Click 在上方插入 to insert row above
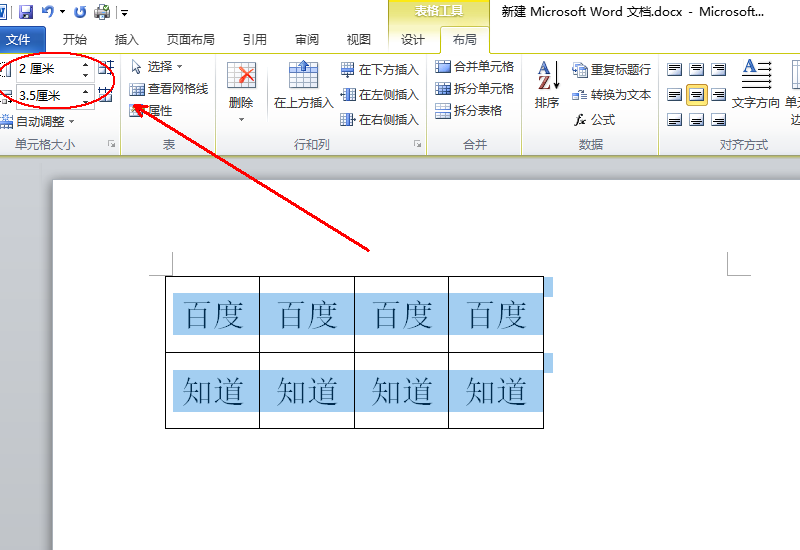 click(304, 85)
